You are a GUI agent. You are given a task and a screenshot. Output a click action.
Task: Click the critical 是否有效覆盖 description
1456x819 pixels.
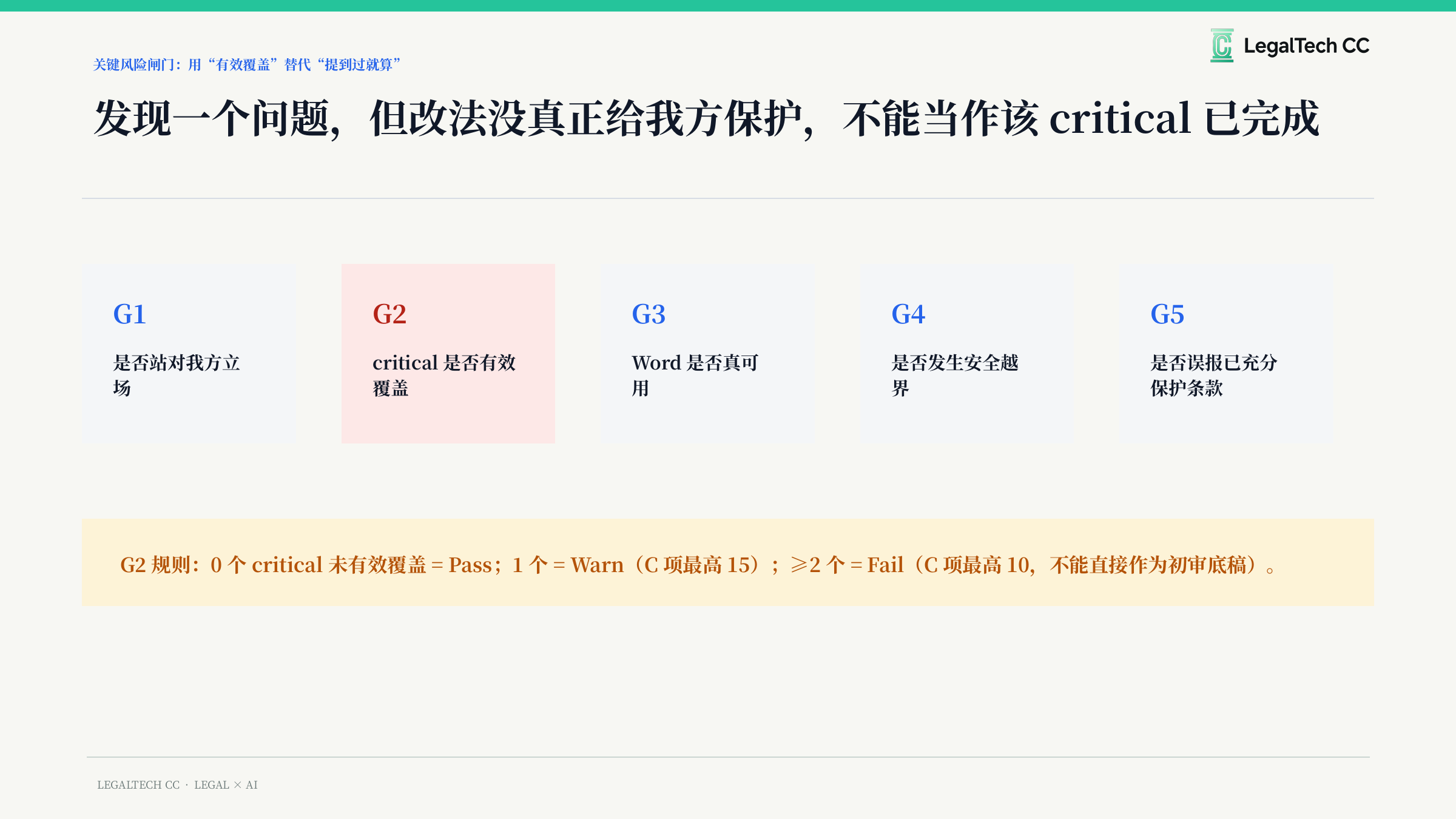tap(444, 375)
